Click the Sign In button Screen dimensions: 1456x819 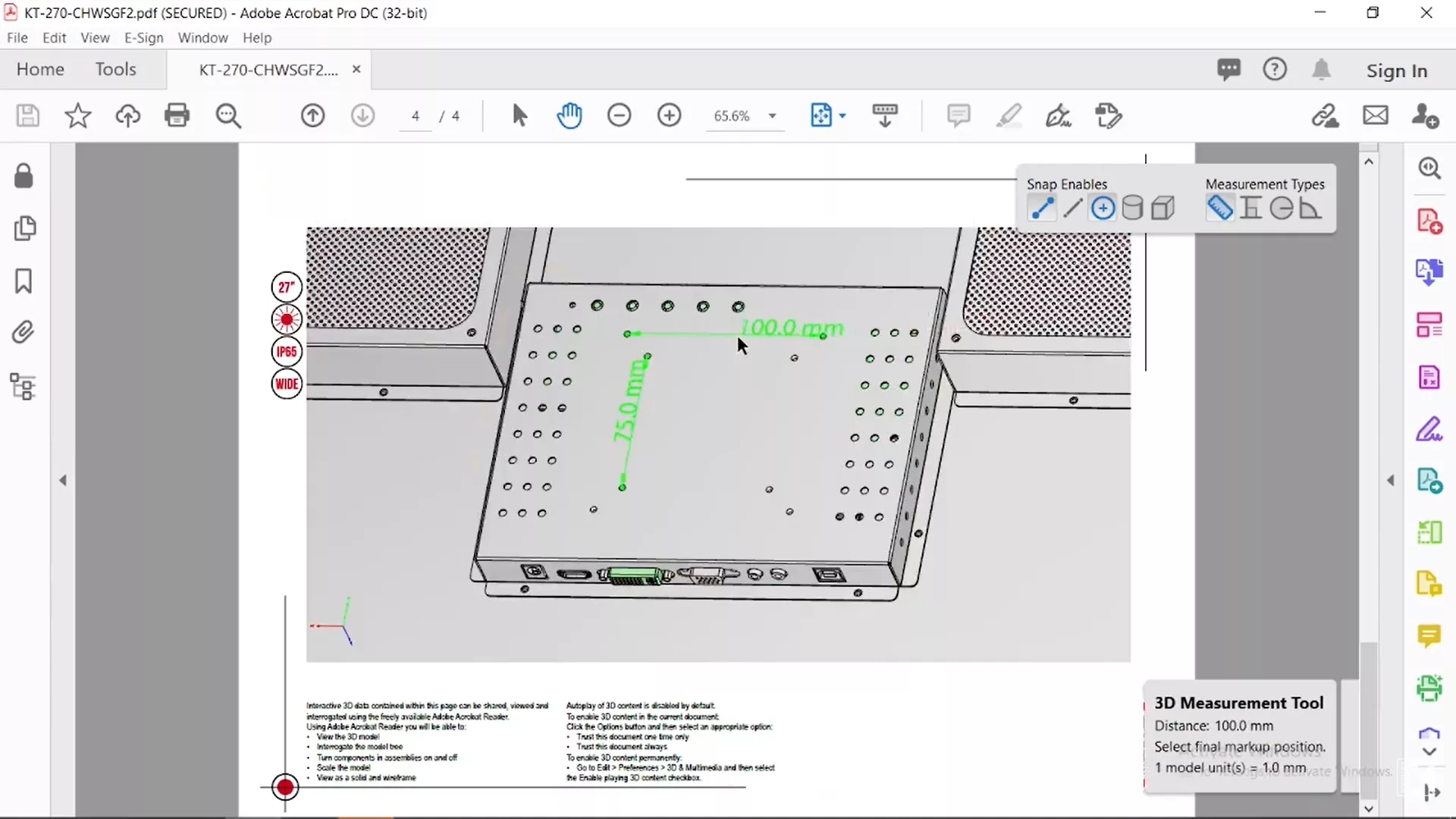coord(1396,70)
